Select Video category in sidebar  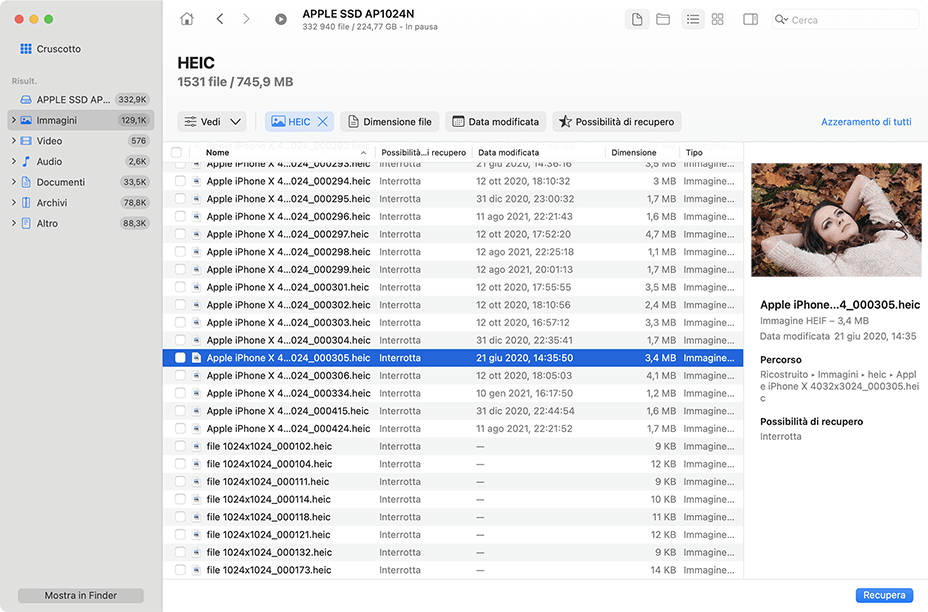point(80,141)
